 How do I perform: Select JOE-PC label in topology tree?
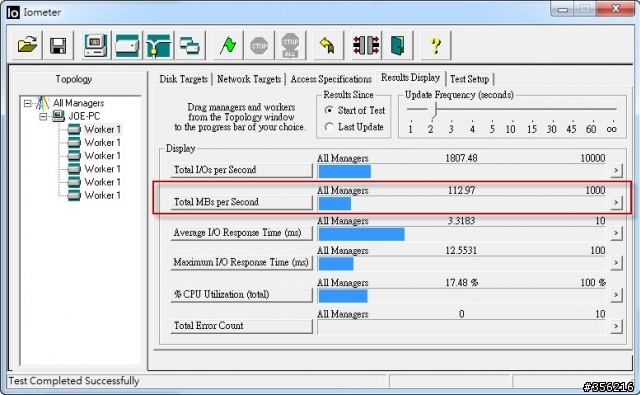coord(84,116)
